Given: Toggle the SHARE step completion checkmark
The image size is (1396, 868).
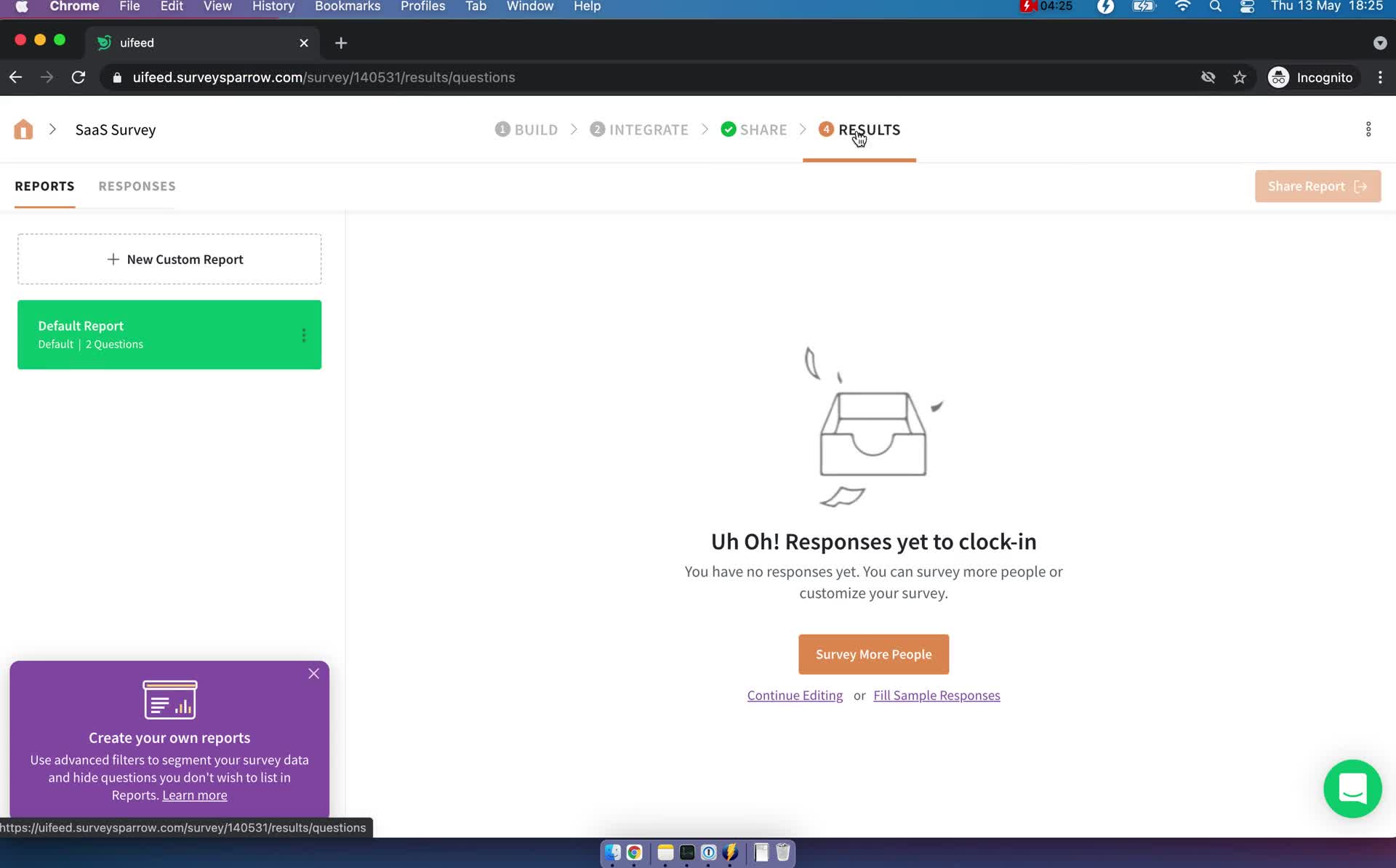Looking at the screenshot, I should (x=728, y=128).
